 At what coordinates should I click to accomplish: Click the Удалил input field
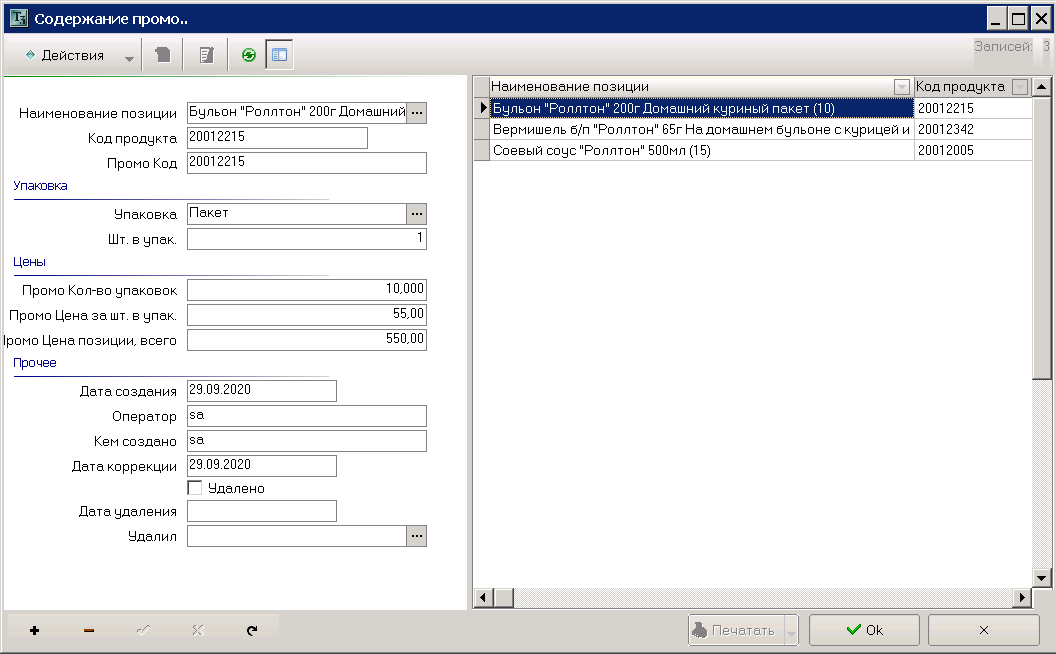coord(297,536)
